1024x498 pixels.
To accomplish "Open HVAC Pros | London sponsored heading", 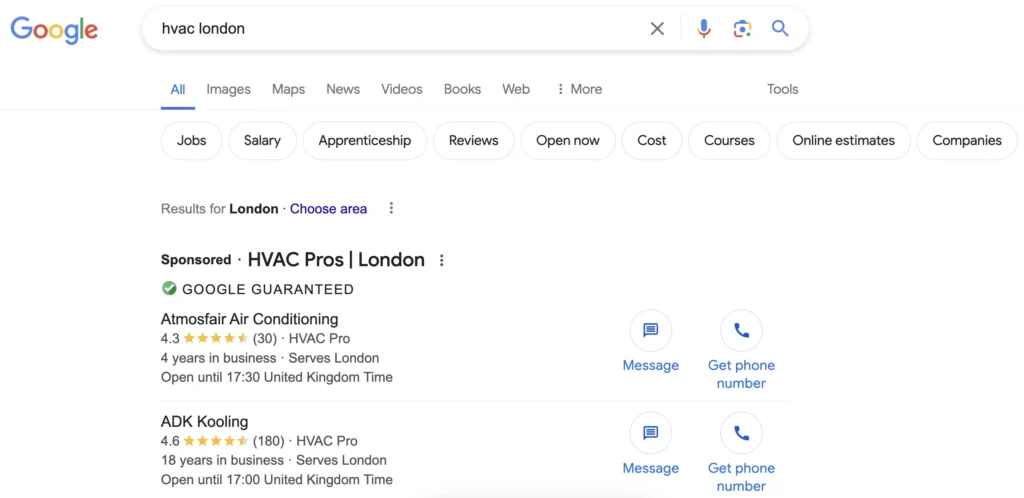I will pyautogui.click(x=336, y=260).
